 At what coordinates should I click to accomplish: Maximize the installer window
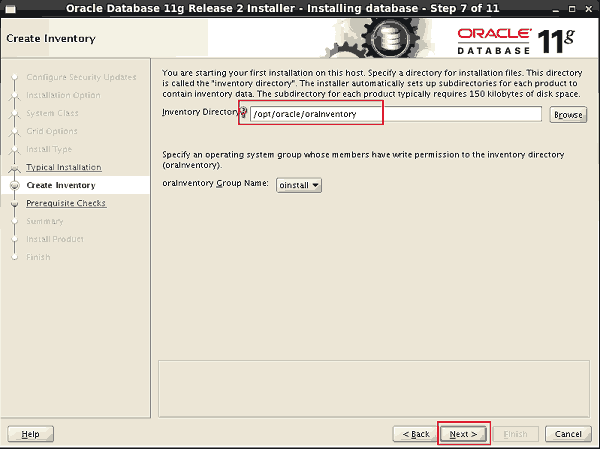click(572, 9)
